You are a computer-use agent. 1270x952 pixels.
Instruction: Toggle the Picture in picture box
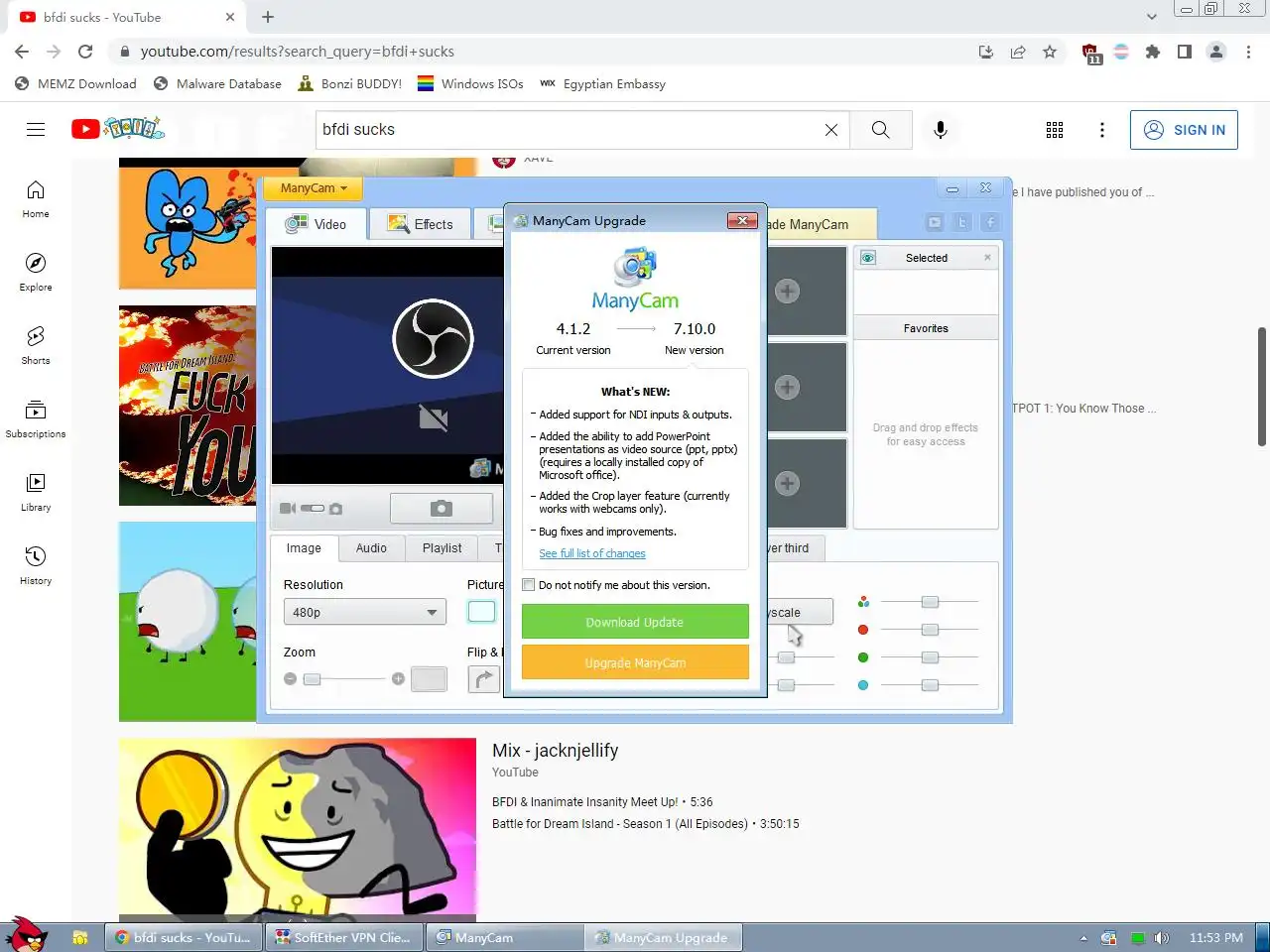point(481,612)
